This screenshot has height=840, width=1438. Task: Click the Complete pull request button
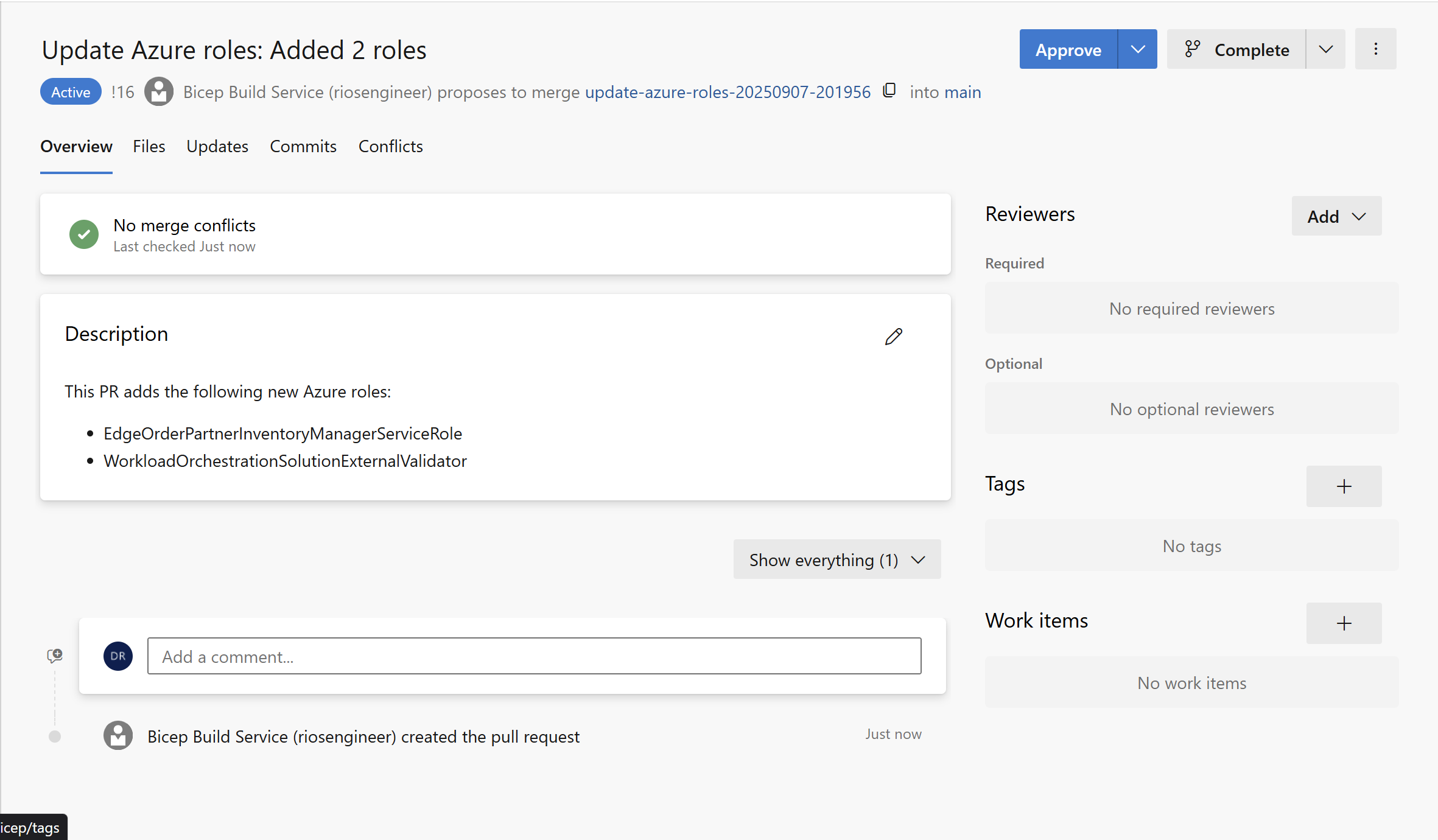pos(1236,49)
